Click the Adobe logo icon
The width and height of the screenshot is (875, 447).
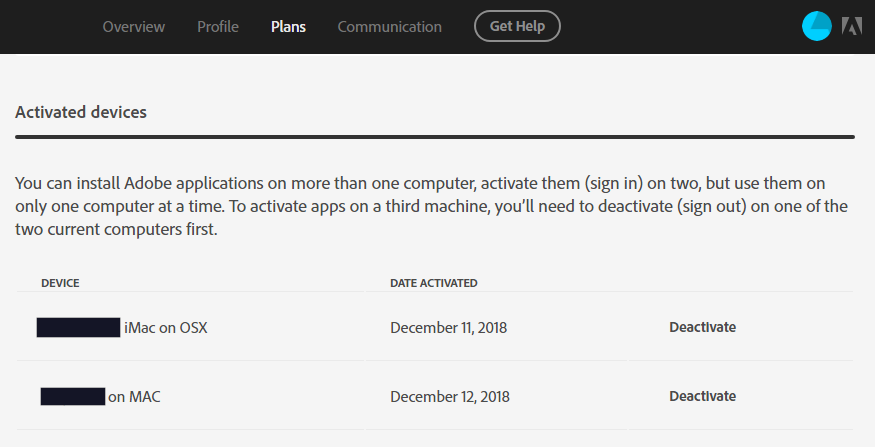click(852, 26)
